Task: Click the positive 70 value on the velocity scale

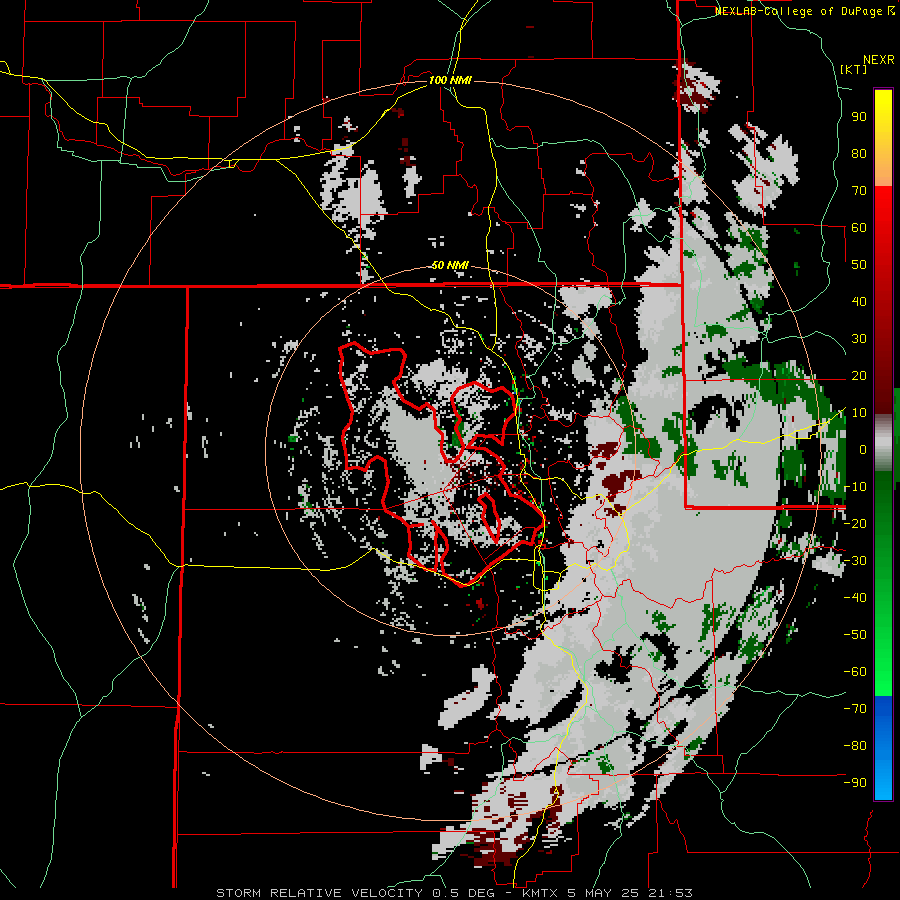Action: click(859, 191)
